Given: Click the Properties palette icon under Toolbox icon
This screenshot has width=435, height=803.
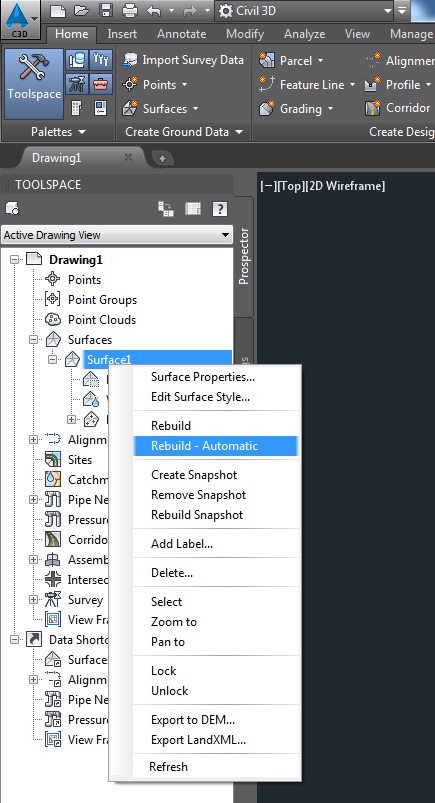Looking at the screenshot, I should pos(100,108).
